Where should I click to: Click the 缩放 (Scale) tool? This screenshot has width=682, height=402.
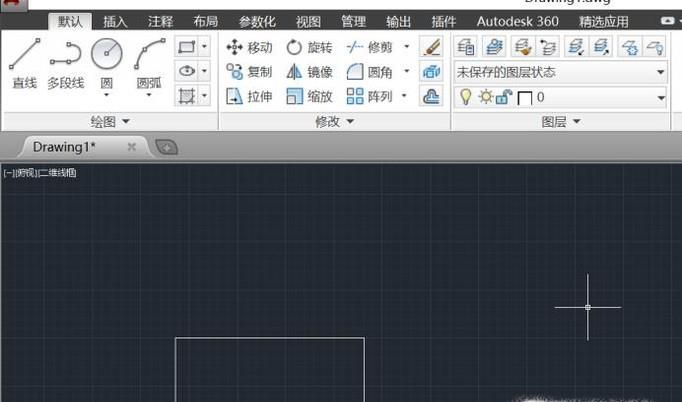(x=309, y=97)
